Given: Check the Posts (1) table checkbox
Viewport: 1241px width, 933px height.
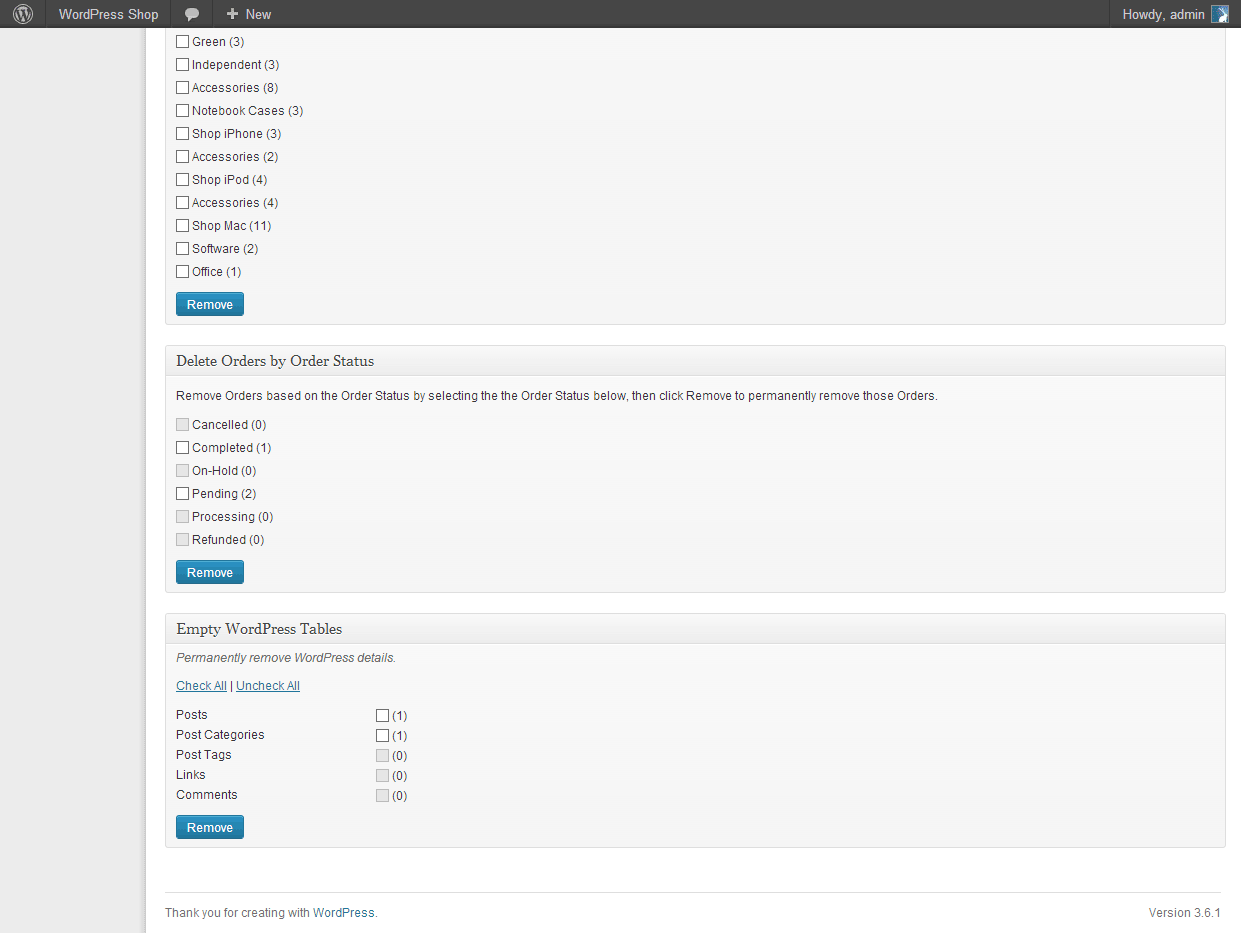Looking at the screenshot, I should pos(382,715).
